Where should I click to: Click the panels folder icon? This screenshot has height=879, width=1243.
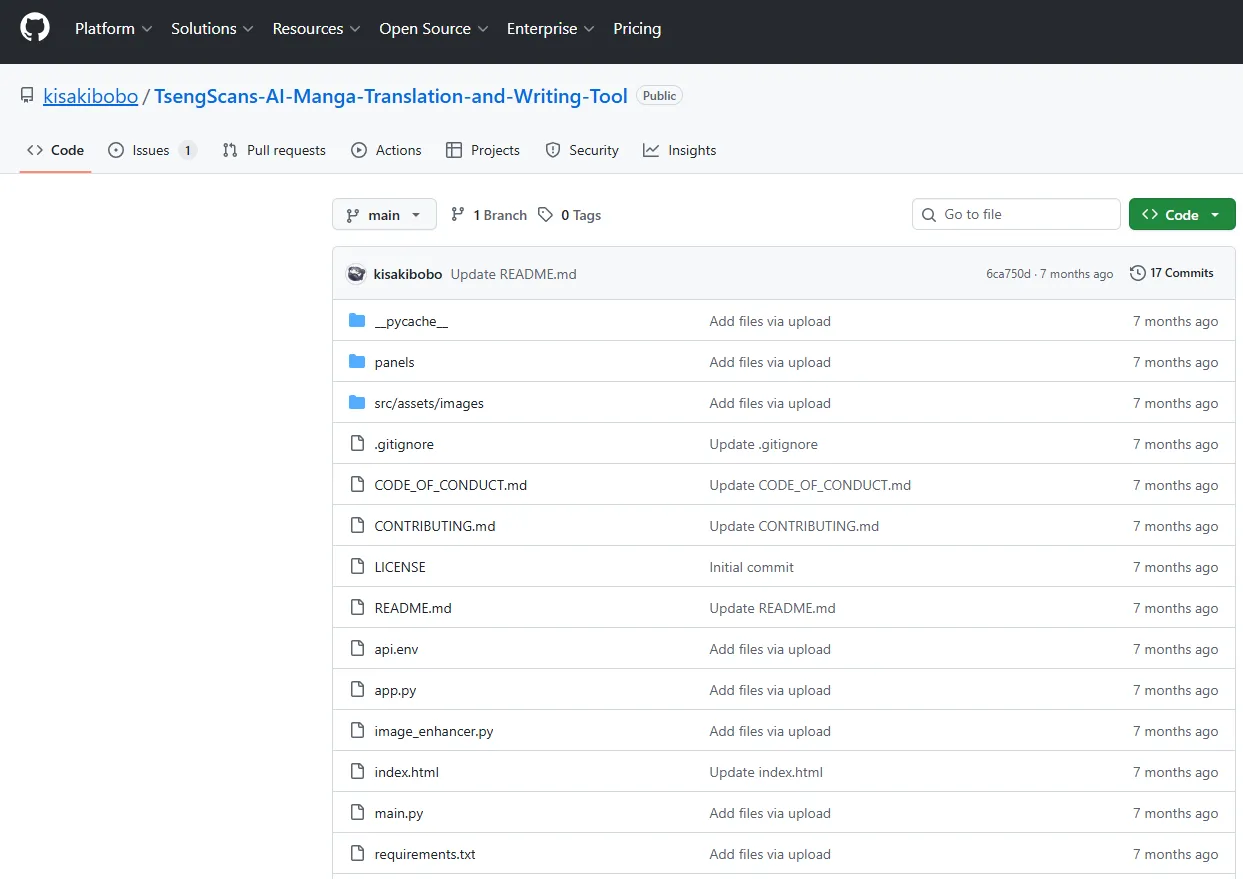[357, 362]
